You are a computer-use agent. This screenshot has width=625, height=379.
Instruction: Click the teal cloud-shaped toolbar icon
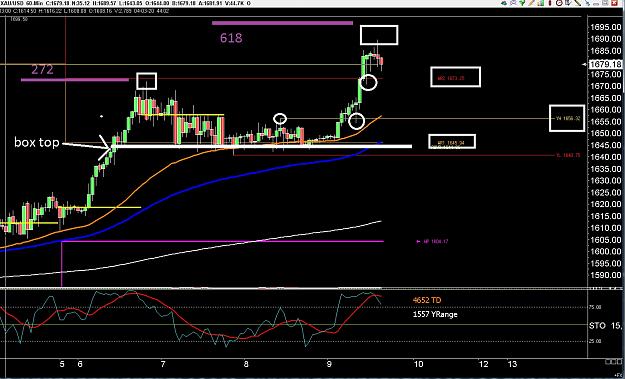504,3
